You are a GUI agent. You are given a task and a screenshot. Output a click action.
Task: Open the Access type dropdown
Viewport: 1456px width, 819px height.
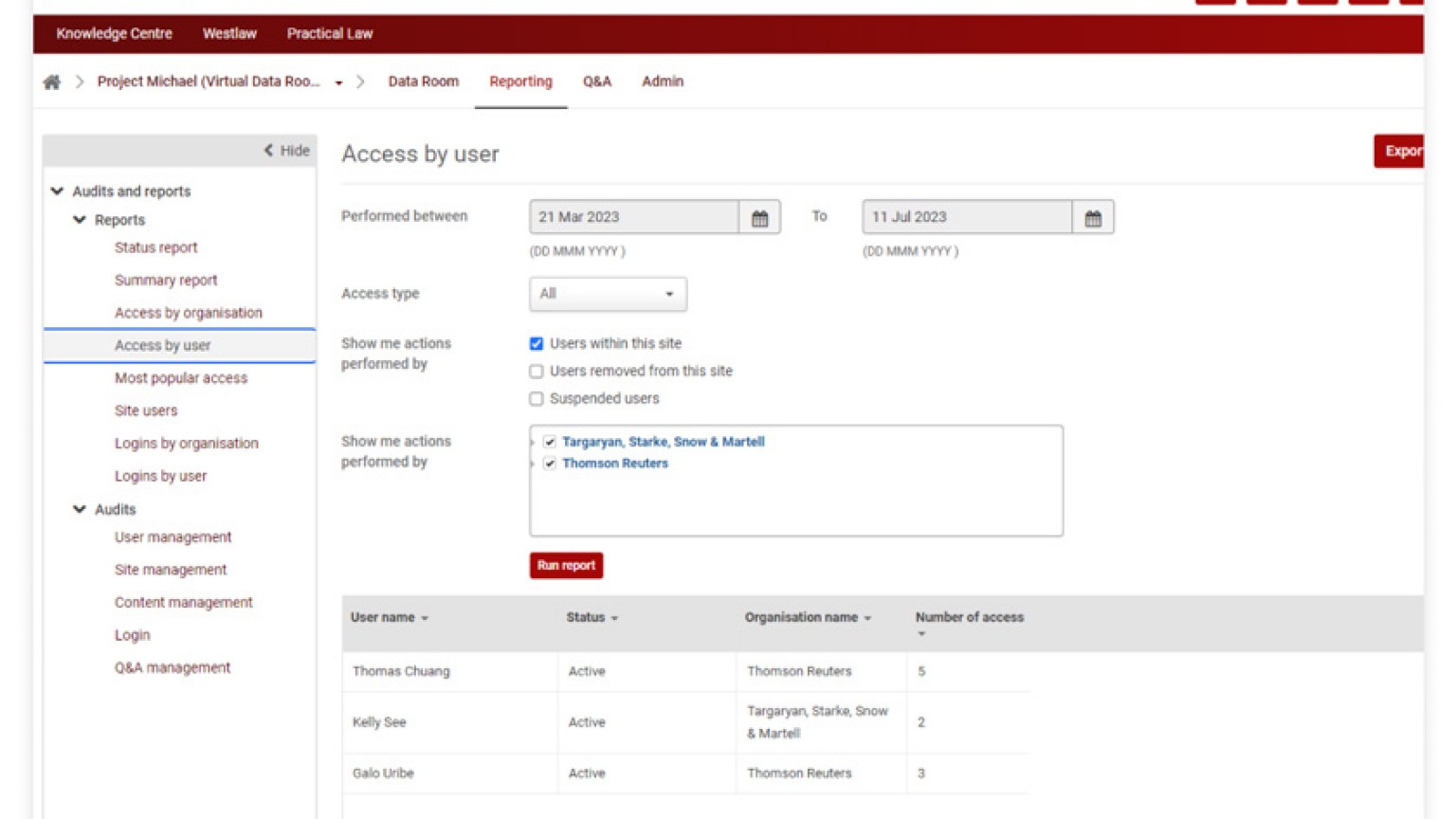pyautogui.click(x=608, y=294)
